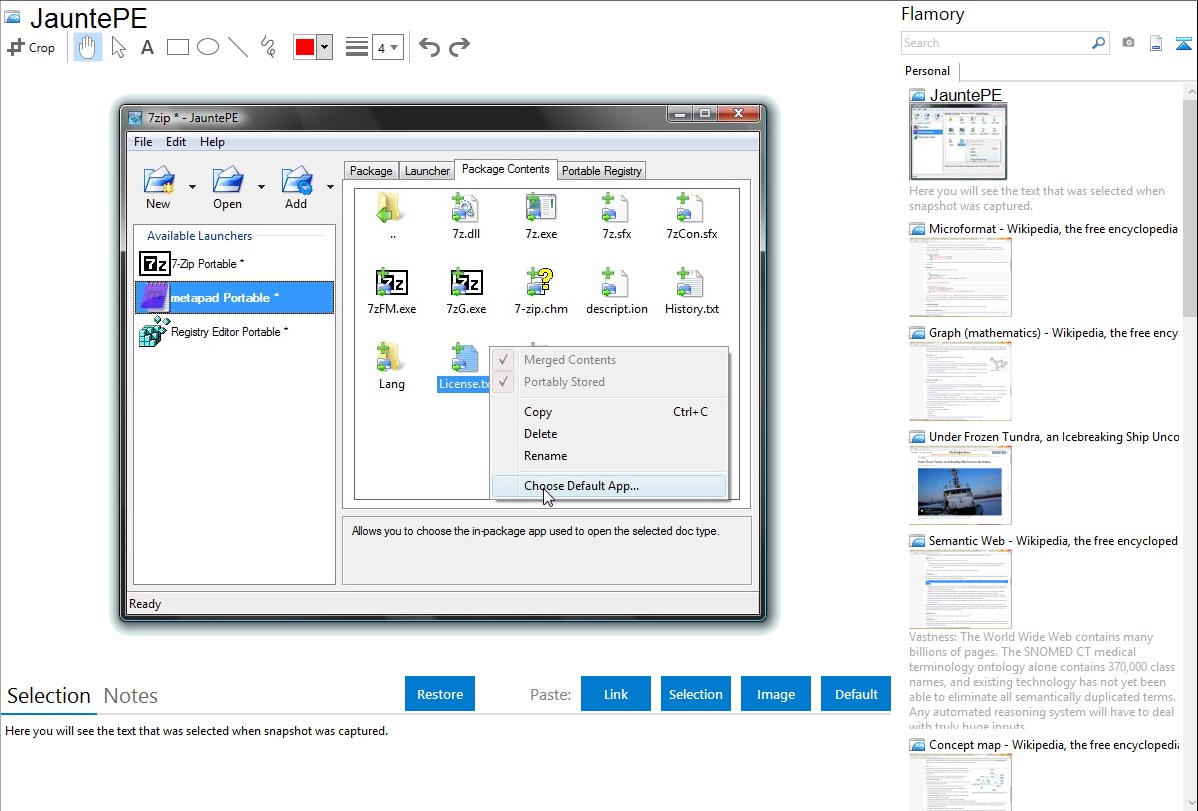1198x811 pixels.
Task: Click the camera capture icon in Flamory
Action: [x=1128, y=43]
